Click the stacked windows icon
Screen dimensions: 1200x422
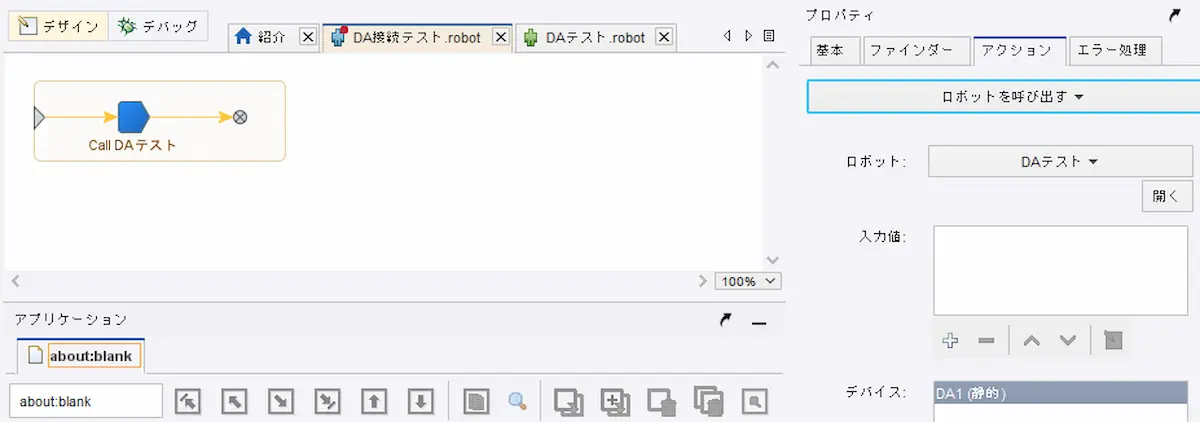pos(708,401)
